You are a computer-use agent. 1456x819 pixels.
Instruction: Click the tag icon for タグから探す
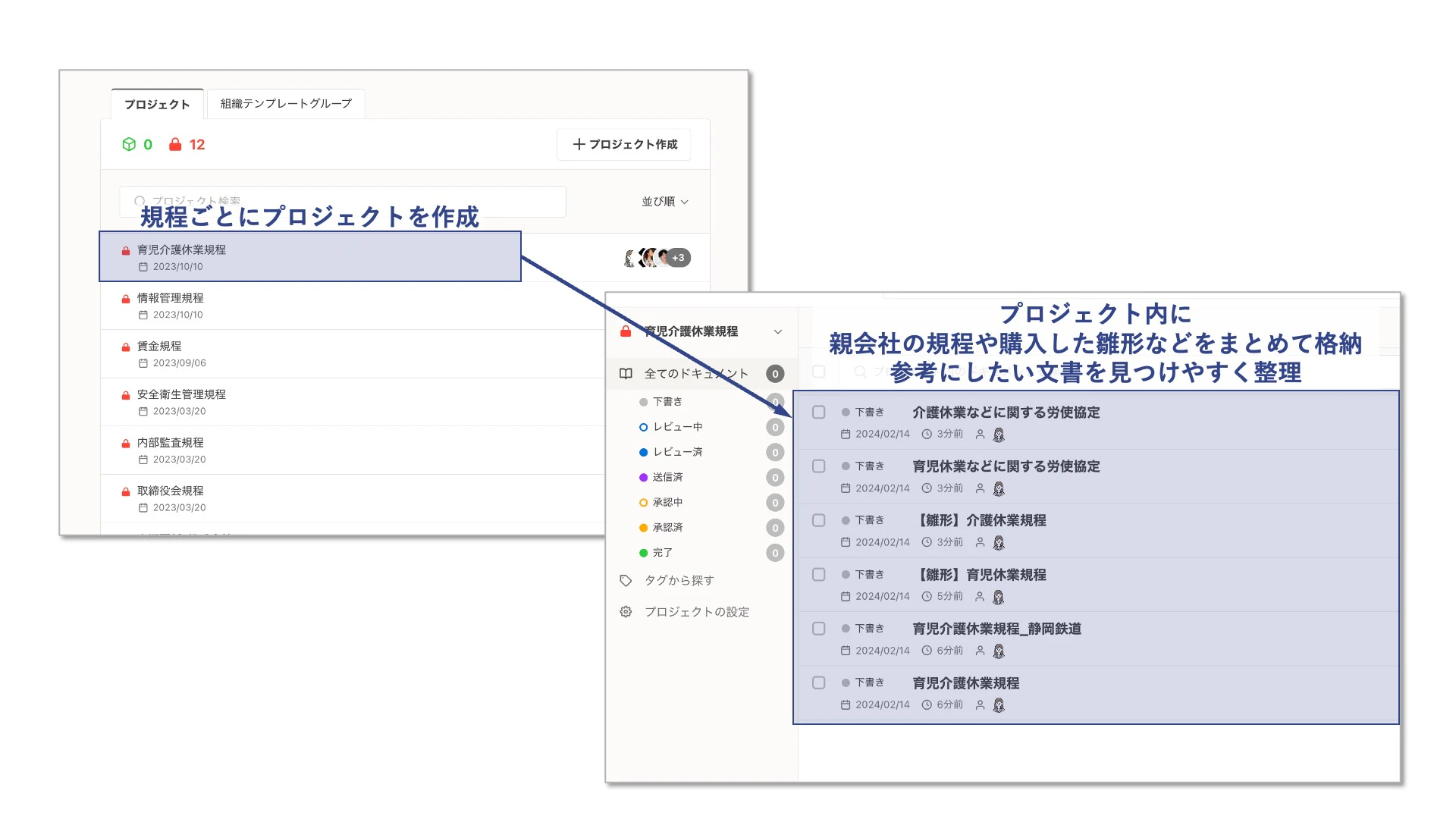click(626, 580)
